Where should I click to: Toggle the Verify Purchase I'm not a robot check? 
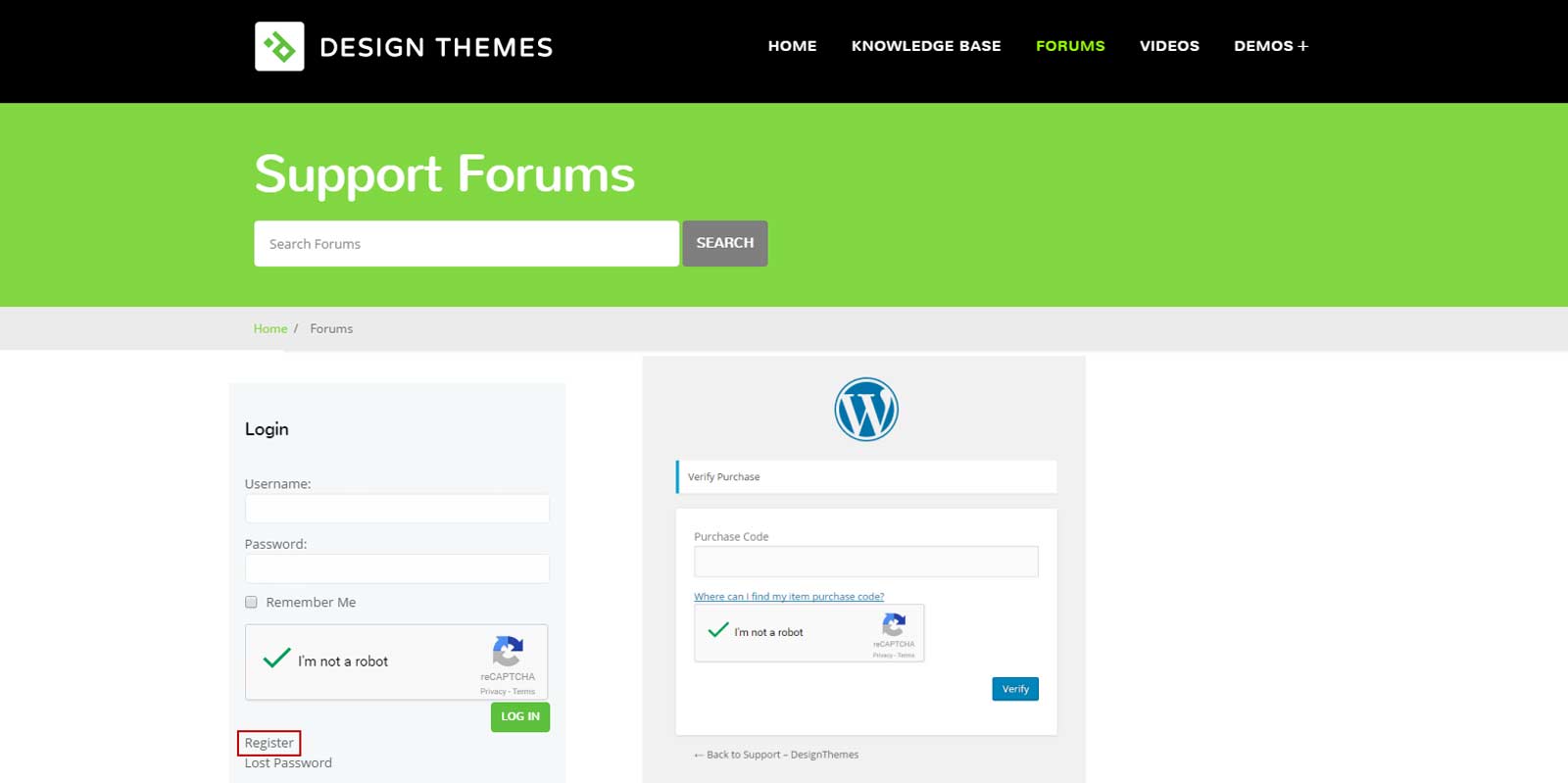tap(718, 630)
